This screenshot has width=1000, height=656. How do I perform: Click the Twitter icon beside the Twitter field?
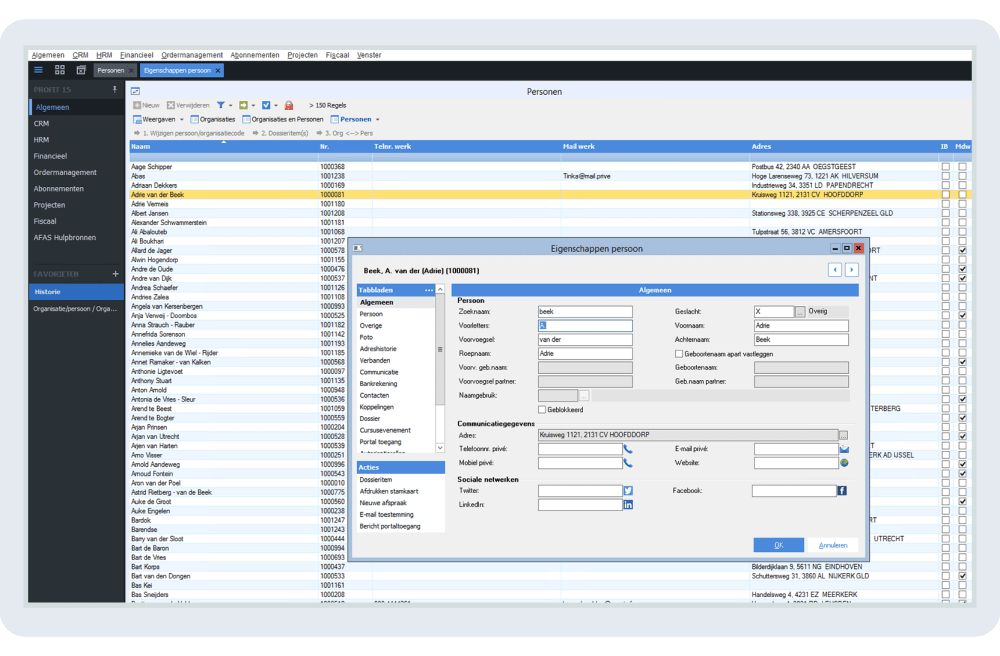click(628, 491)
